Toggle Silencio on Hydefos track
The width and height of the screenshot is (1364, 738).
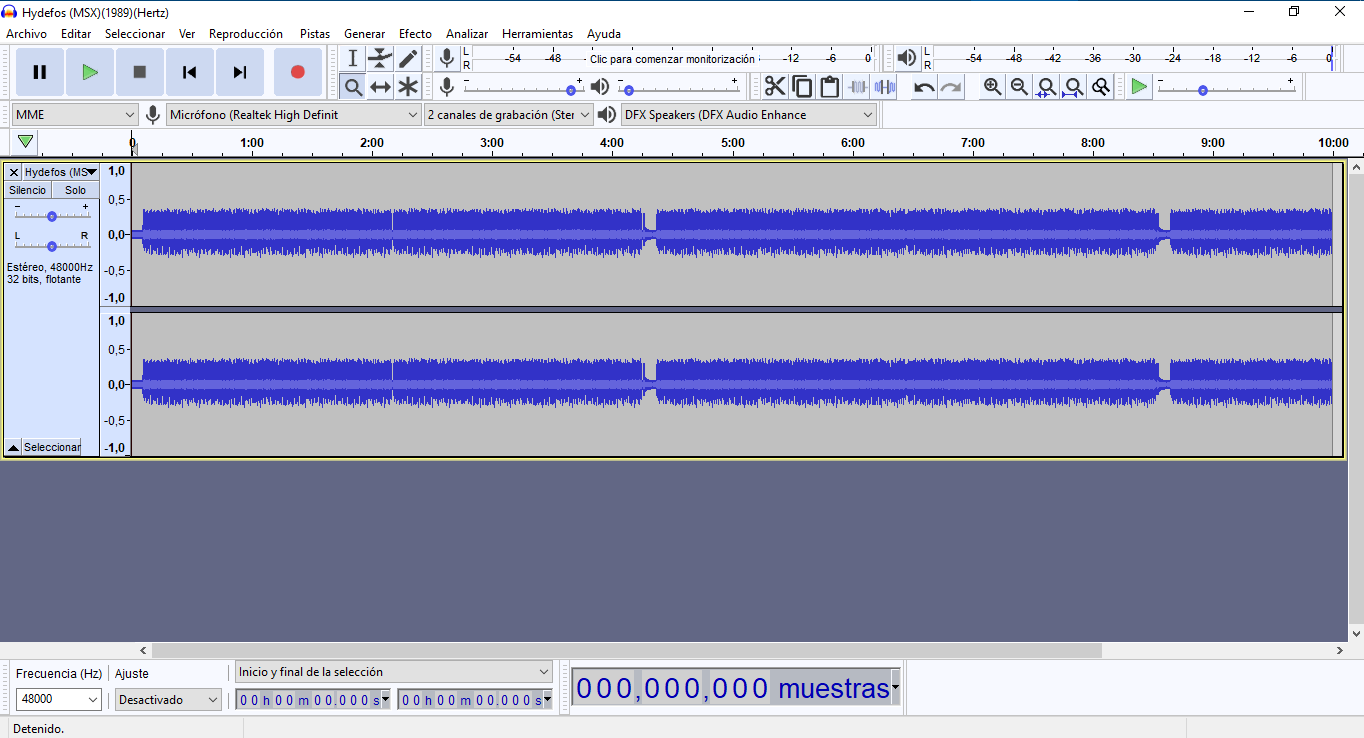coord(27,190)
